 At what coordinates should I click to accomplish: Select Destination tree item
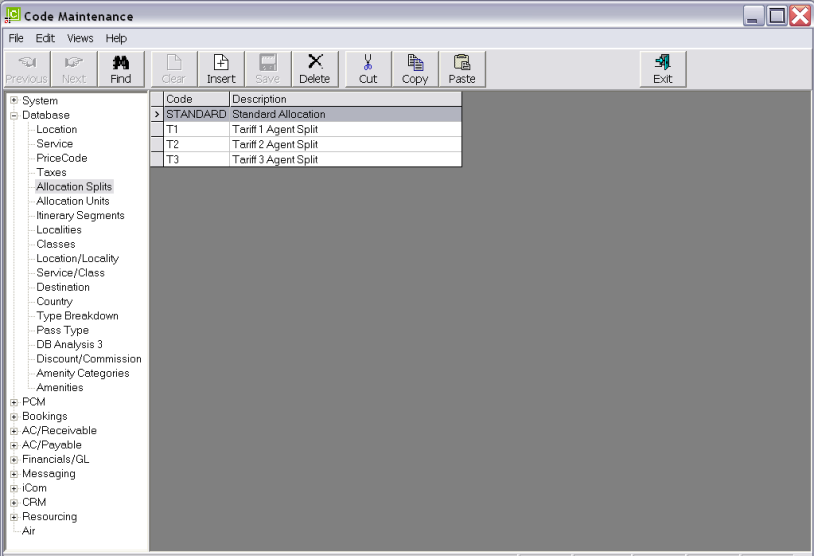(x=63, y=287)
